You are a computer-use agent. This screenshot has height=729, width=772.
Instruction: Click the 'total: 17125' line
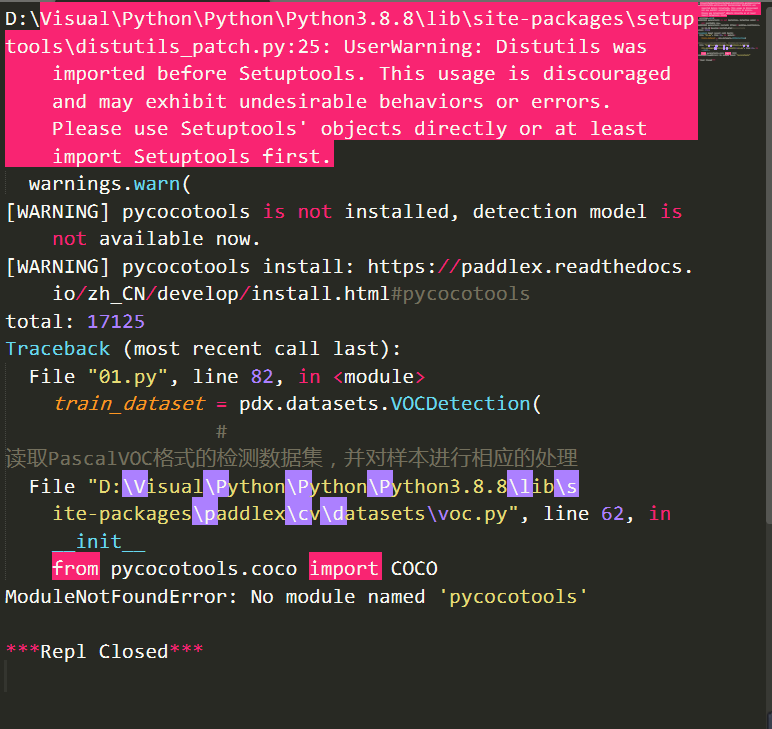[x=75, y=321]
